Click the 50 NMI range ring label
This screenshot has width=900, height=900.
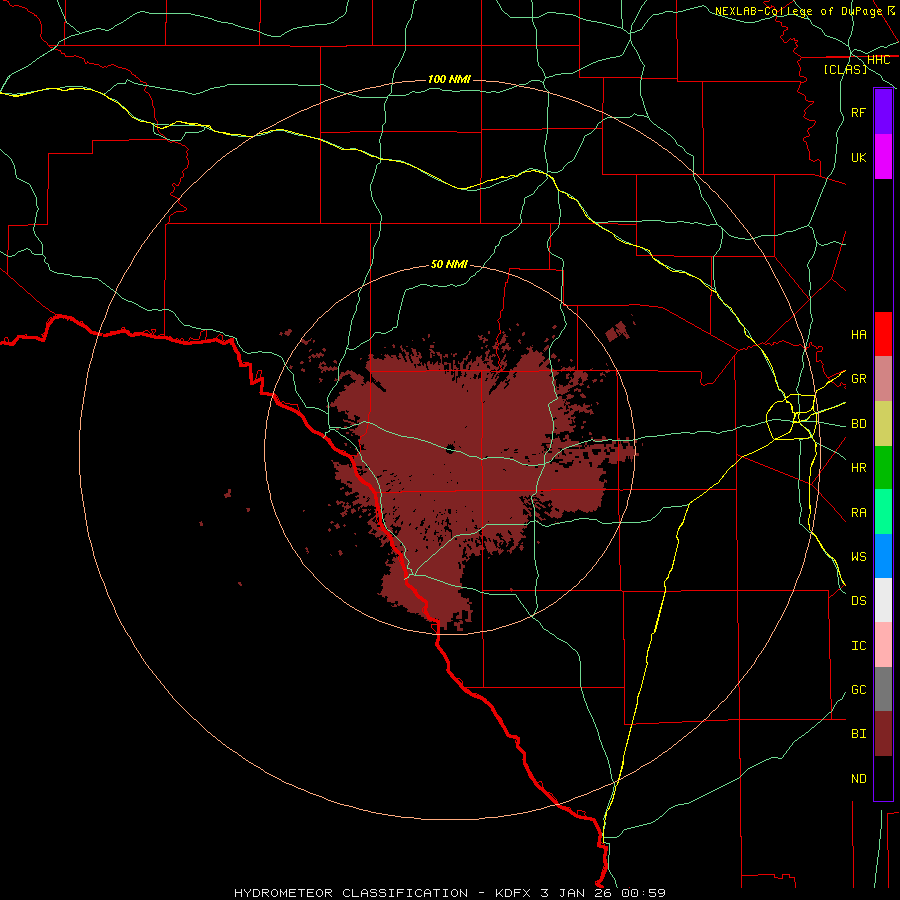(449, 264)
